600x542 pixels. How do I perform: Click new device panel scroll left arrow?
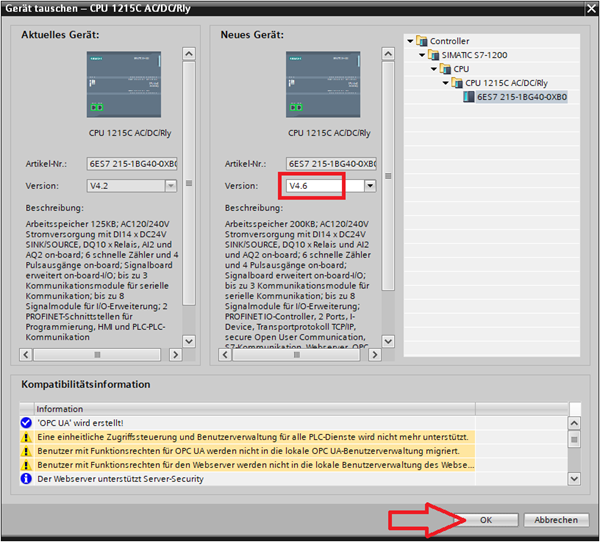pos(225,354)
